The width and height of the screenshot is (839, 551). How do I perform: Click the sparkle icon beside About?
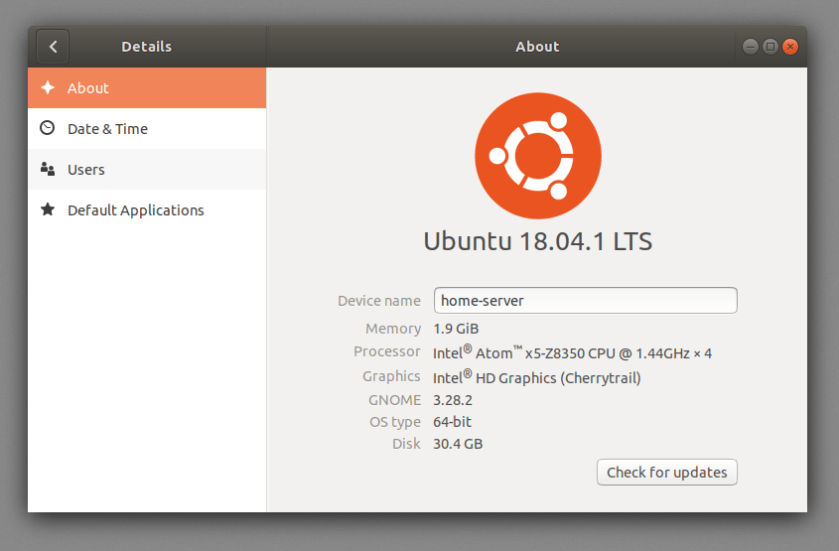tap(47, 88)
